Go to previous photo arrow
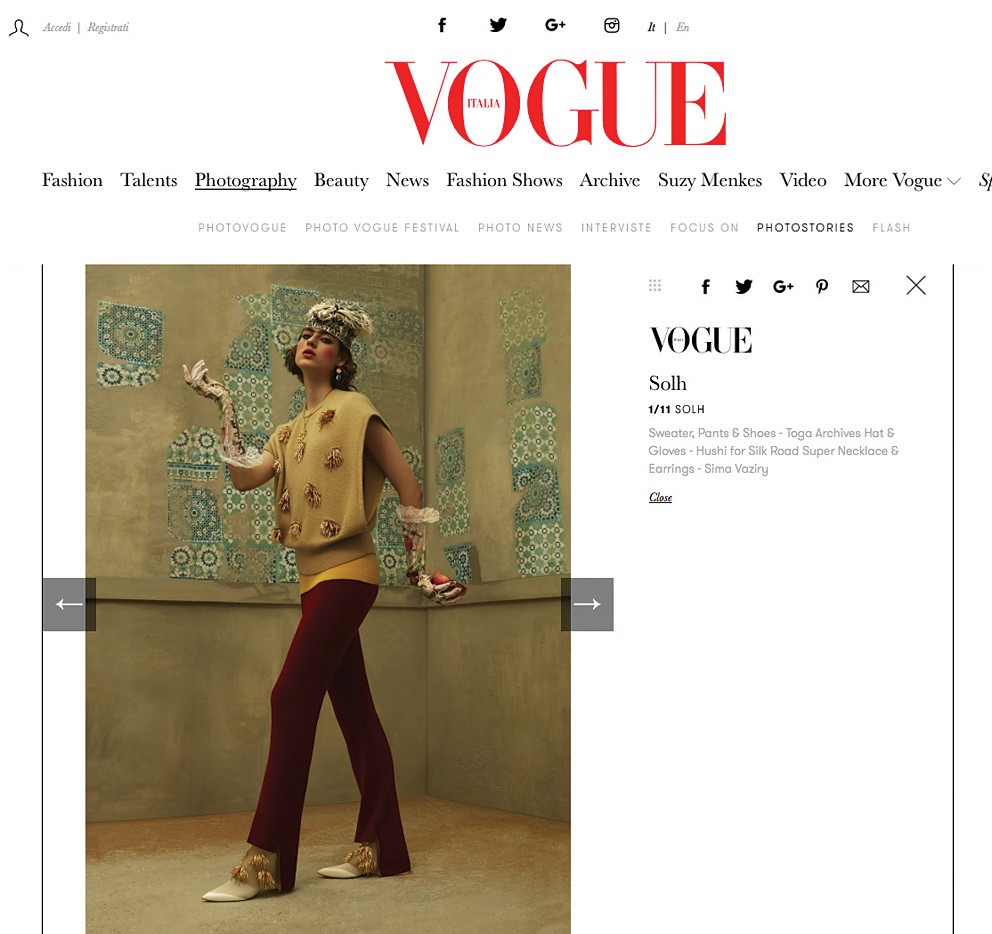Image resolution: width=992 pixels, height=934 pixels. (69, 604)
